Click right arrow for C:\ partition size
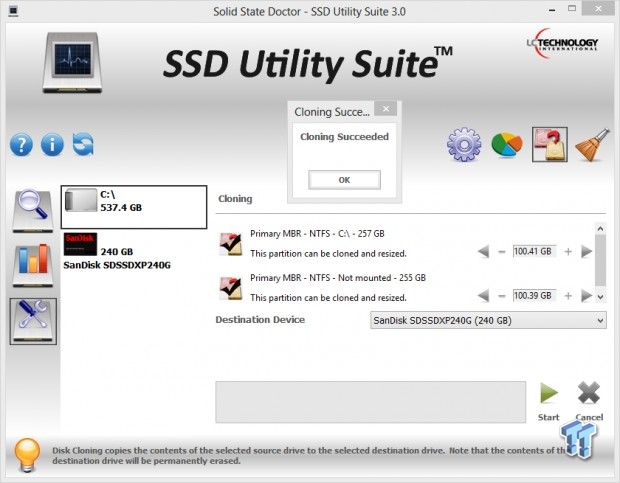 click(587, 251)
